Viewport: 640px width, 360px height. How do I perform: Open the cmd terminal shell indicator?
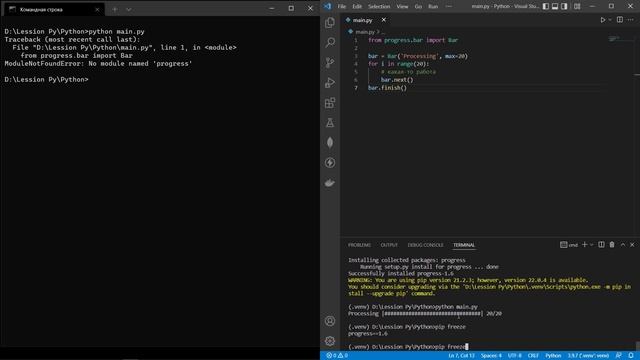tap(569, 244)
